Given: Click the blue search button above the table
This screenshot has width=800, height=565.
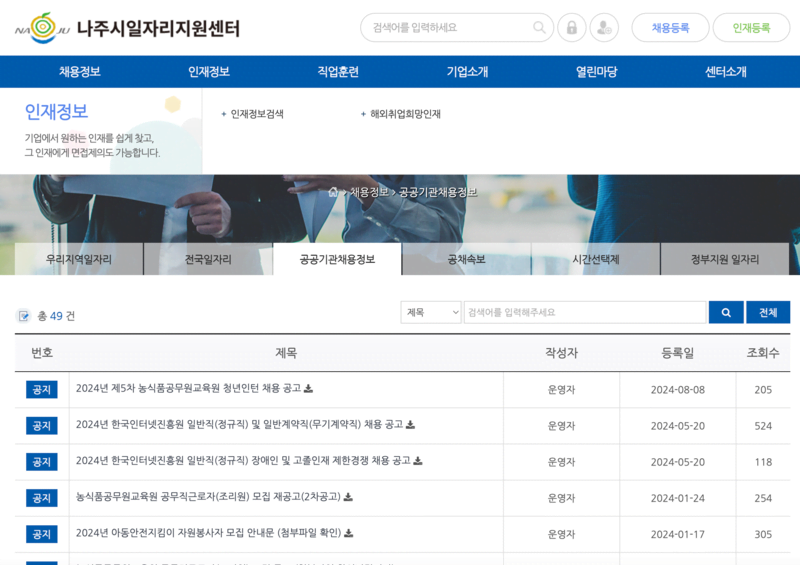Looking at the screenshot, I should click(x=726, y=312).
